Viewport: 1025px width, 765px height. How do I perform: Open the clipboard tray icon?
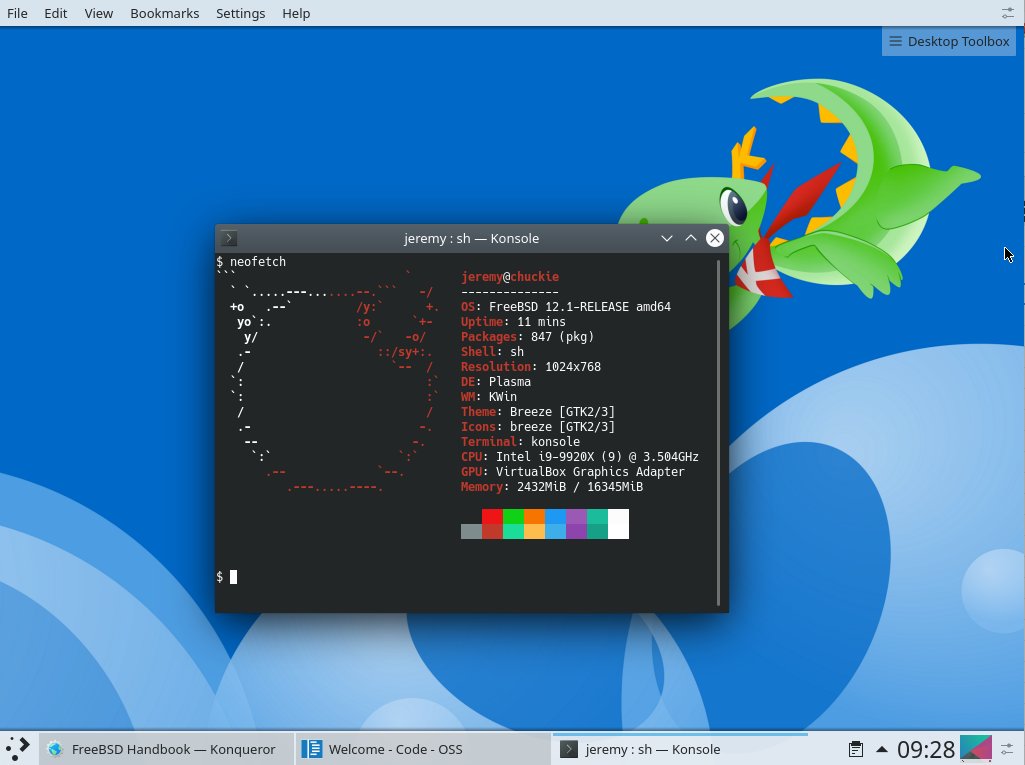(855, 749)
